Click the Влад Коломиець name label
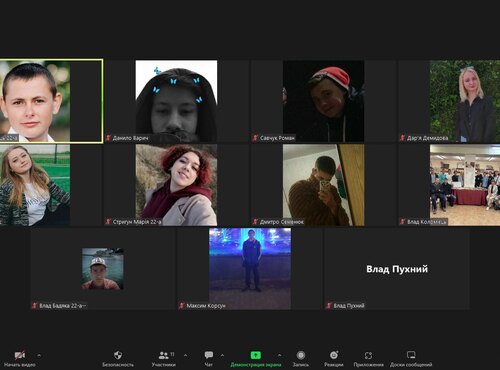Viewport: 500px width, 370px height. click(x=427, y=221)
